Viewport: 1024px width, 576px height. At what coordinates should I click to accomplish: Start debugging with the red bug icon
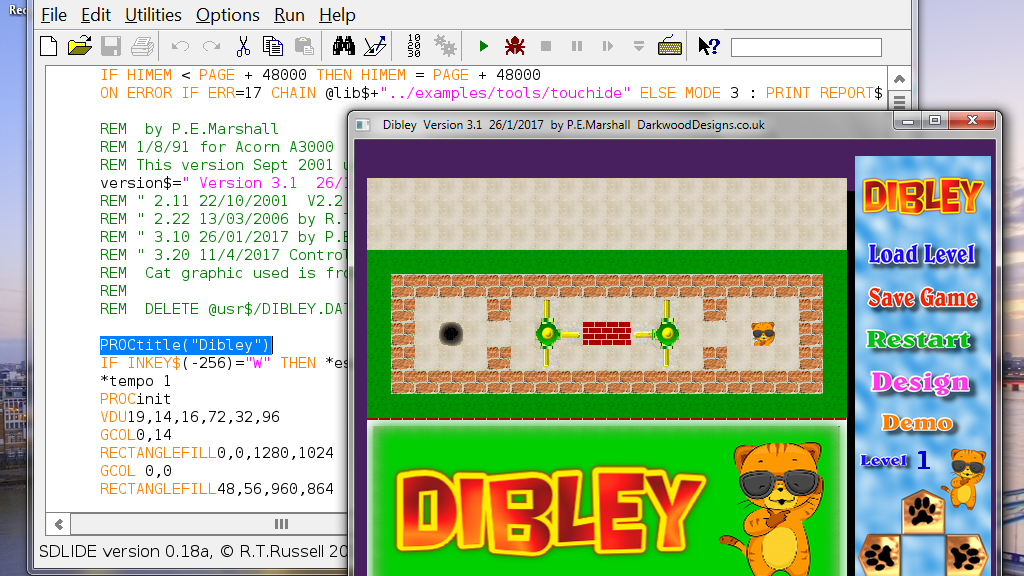coord(515,46)
